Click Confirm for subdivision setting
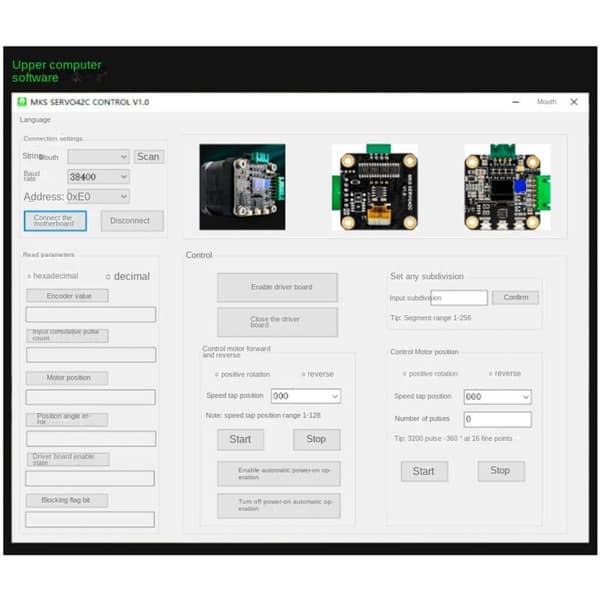Image resolution: width=600 pixels, height=600 pixels. pyautogui.click(x=515, y=297)
